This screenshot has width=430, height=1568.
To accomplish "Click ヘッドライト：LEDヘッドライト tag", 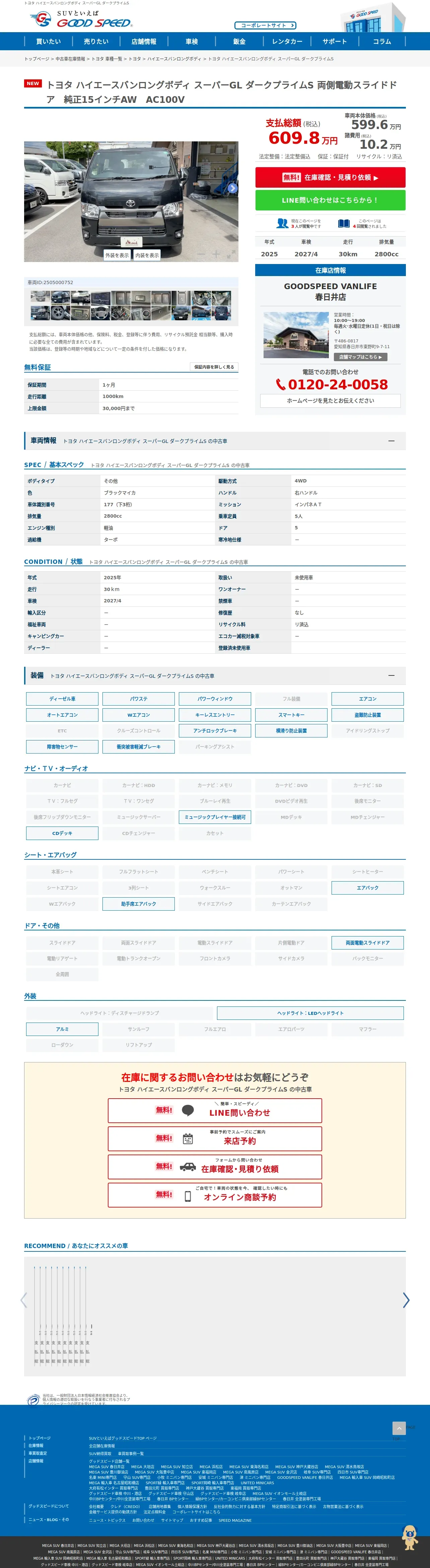I will [x=310, y=1014].
